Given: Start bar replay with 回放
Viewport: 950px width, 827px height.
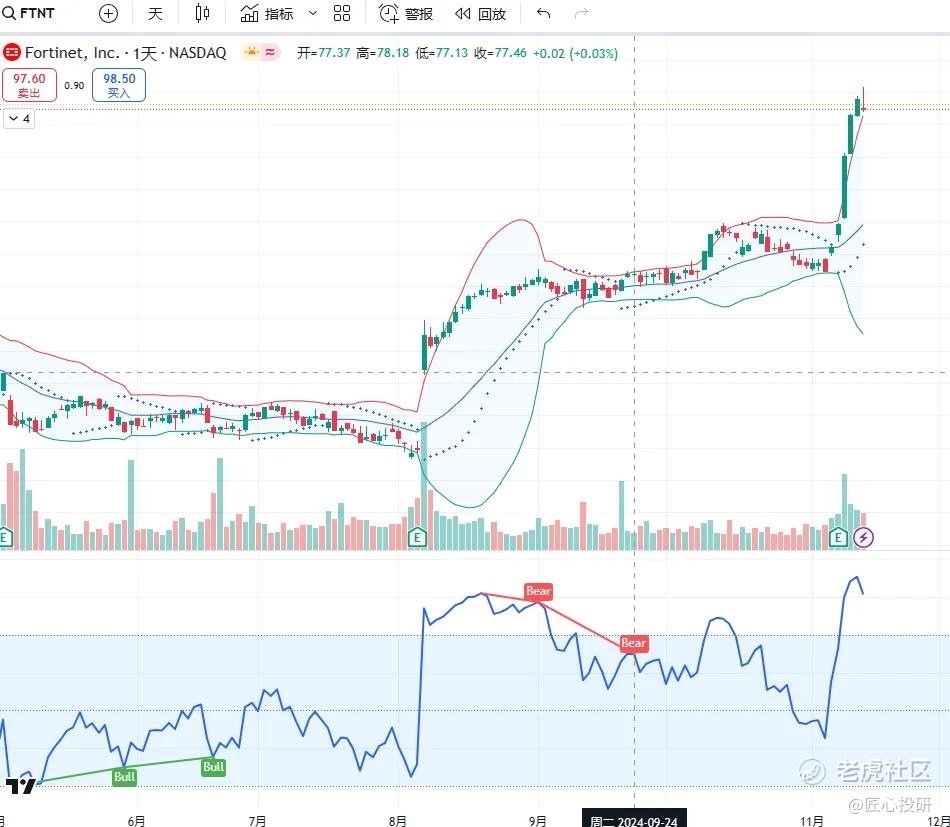Looking at the screenshot, I should click(x=480, y=14).
